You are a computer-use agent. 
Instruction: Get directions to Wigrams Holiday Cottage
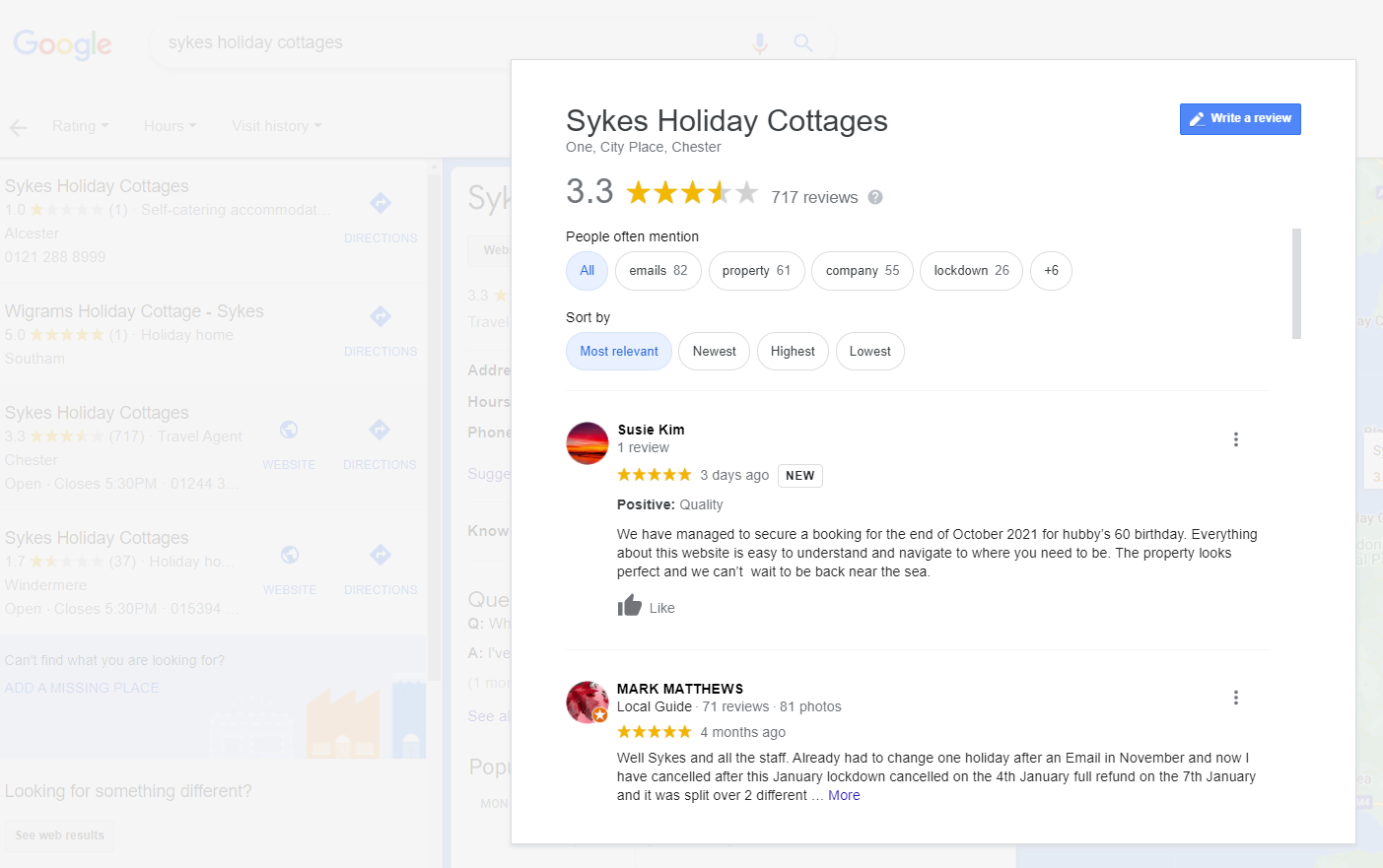coord(380,332)
